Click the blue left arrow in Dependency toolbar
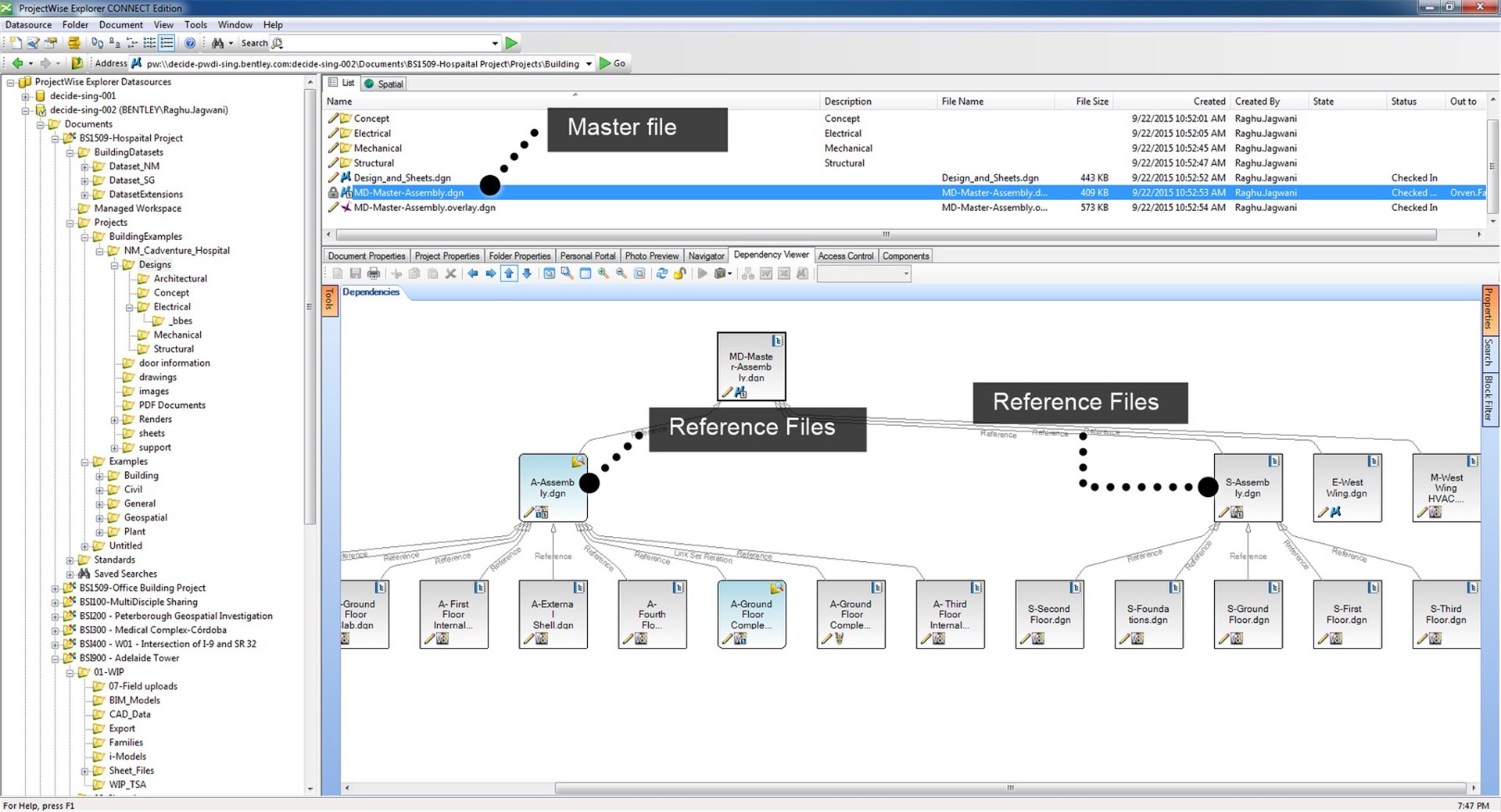Image resolution: width=1501 pixels, height=812 pixels. [473, 274]
